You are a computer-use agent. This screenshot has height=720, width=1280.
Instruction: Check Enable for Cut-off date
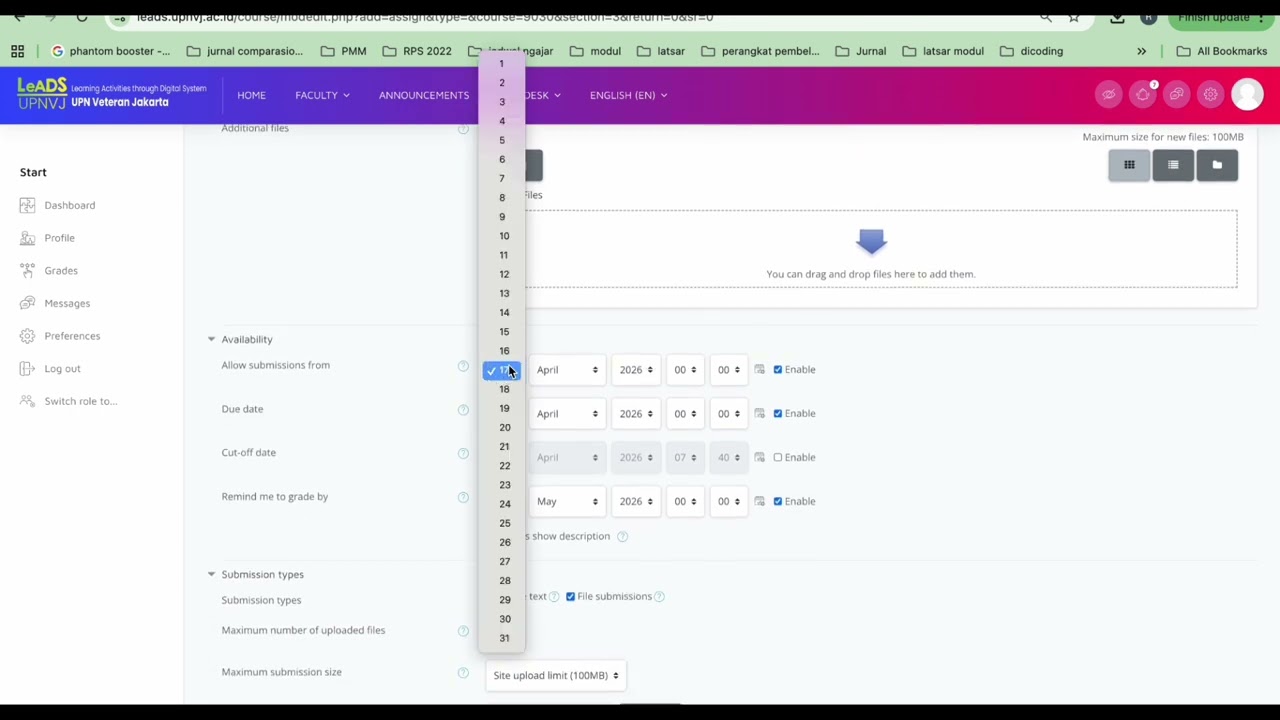[778, 458]
